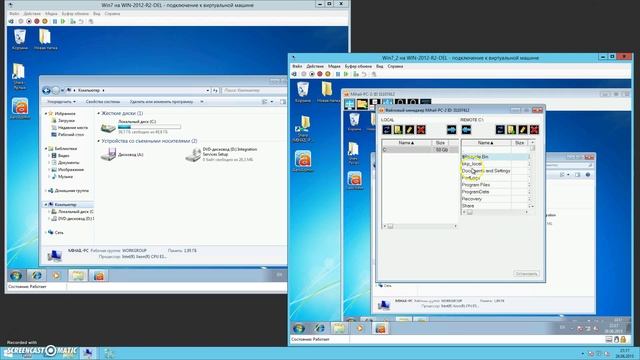Click Свойства системы in Win7 Explorer

click(x=103, y=102)
